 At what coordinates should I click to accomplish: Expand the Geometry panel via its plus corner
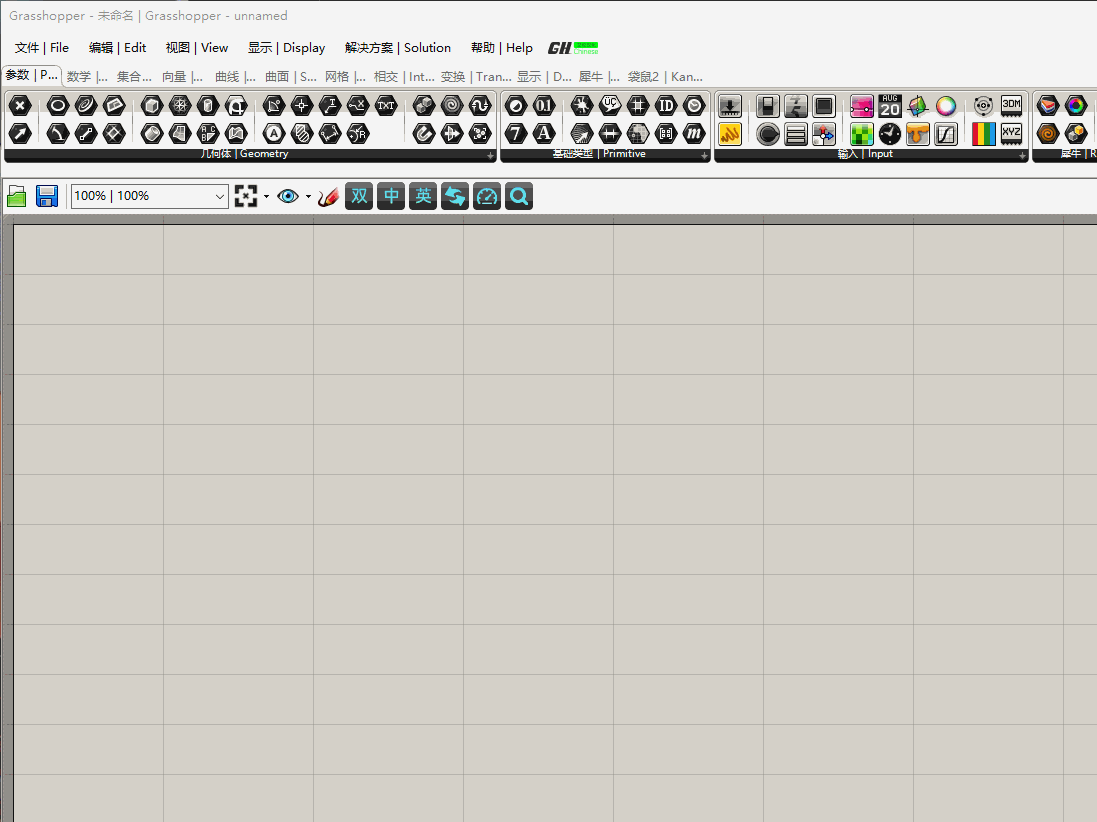point(490,156)
